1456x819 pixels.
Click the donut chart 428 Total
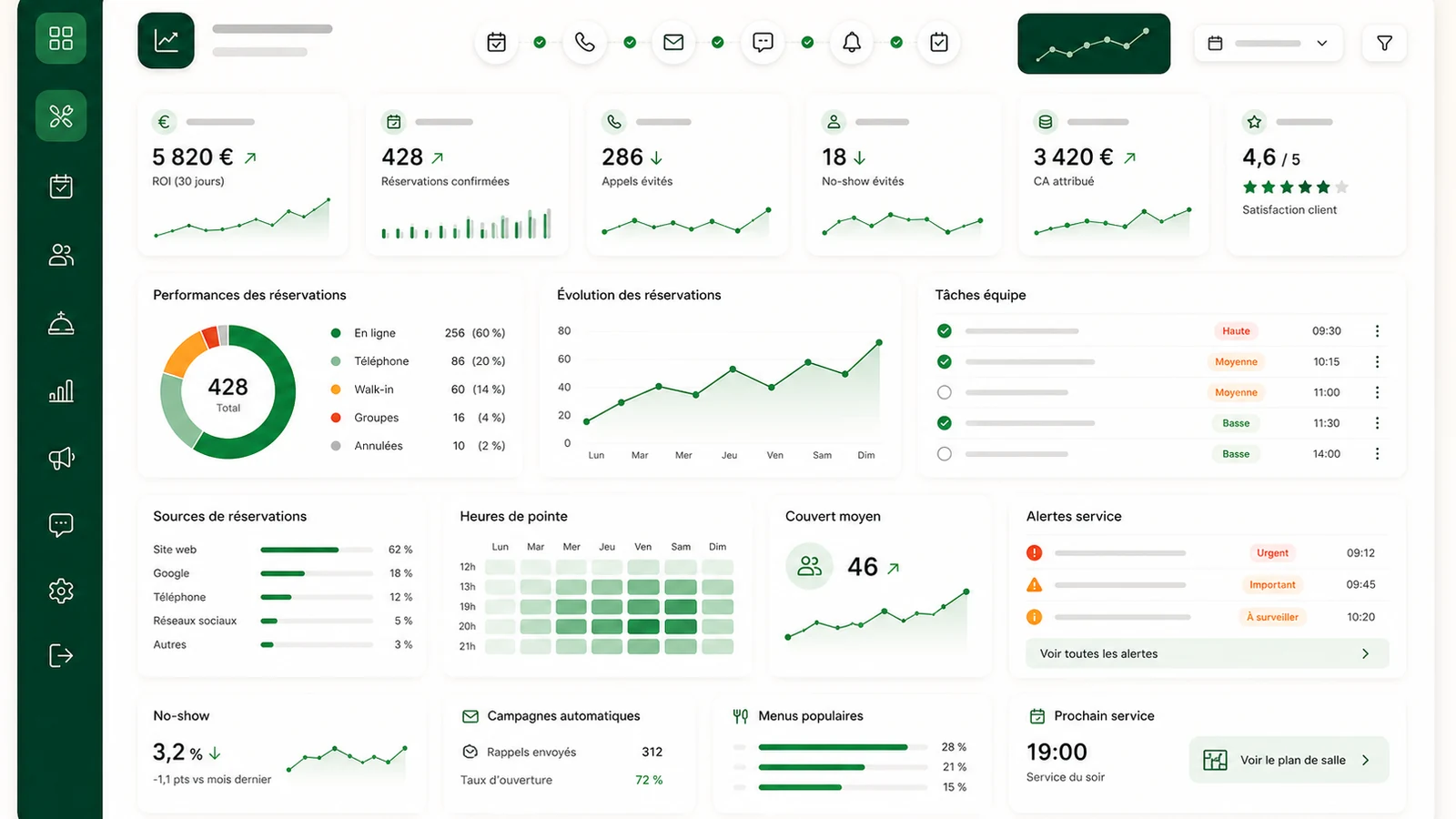point(227,392)
